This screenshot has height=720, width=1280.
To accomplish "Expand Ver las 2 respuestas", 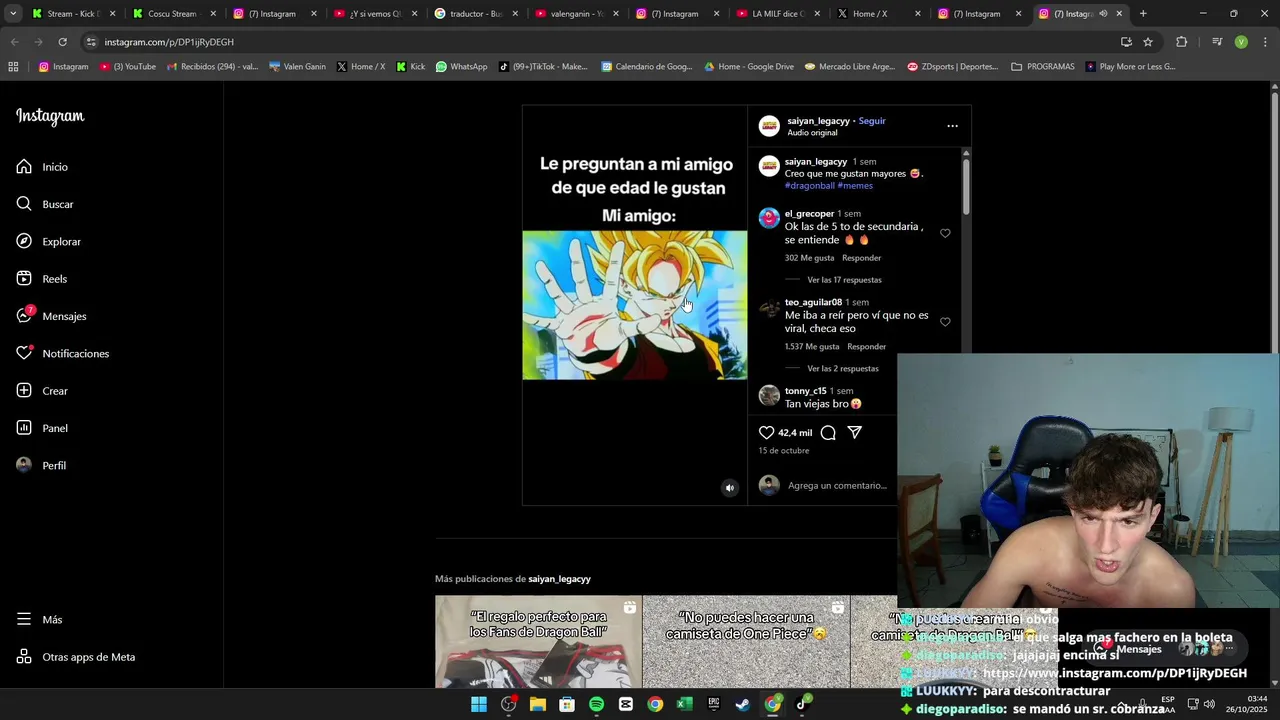I will coord(842,369).
